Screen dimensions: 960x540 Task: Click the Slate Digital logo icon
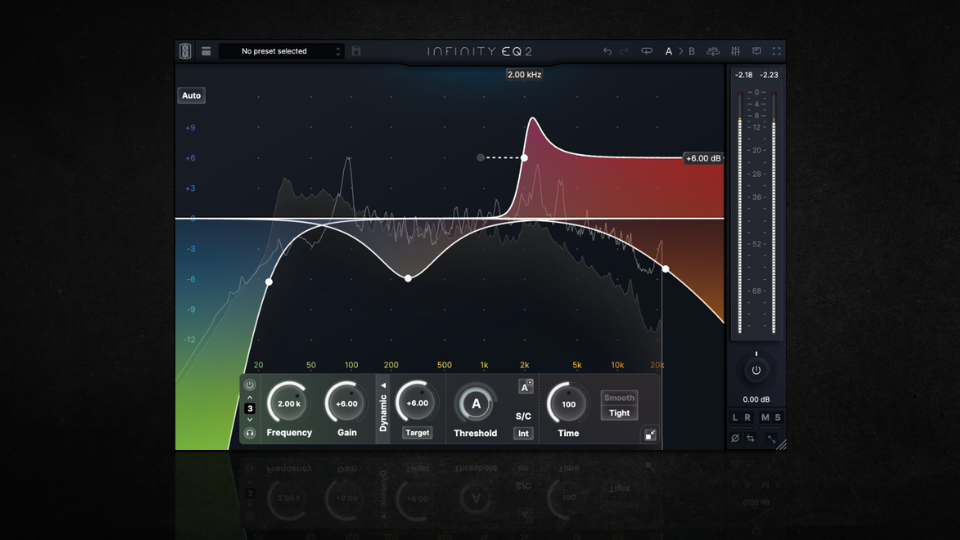(185, 51)
